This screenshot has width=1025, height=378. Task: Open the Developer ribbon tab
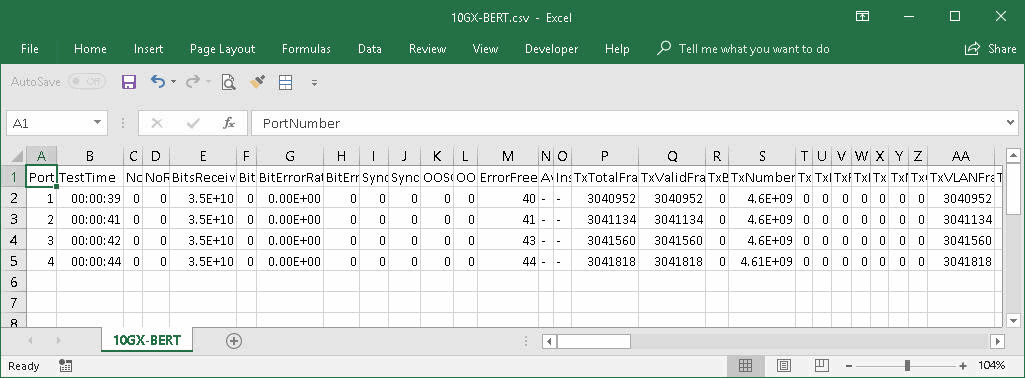point(552,49)
